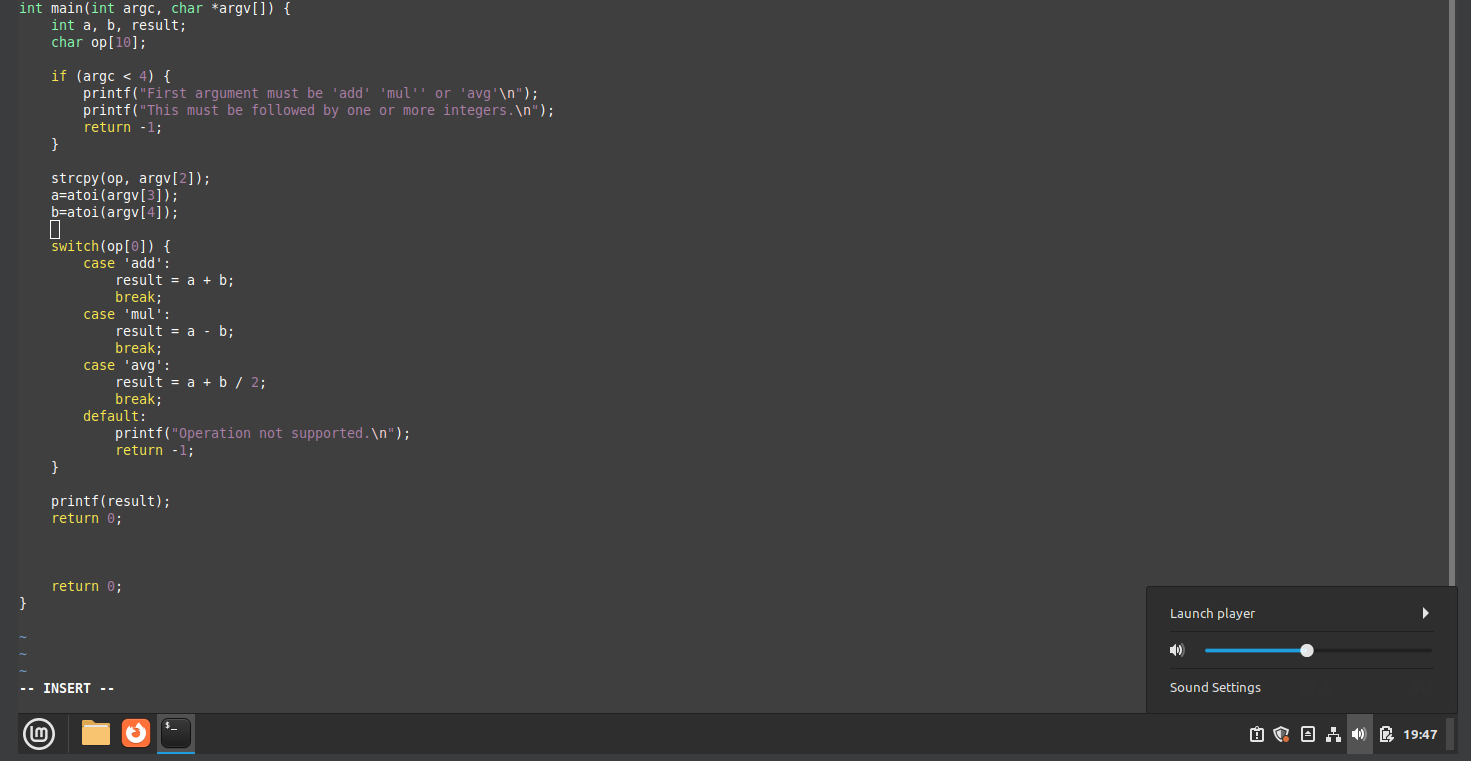Click the "result = a + b / 2;" line

click(x=191, y=382)
